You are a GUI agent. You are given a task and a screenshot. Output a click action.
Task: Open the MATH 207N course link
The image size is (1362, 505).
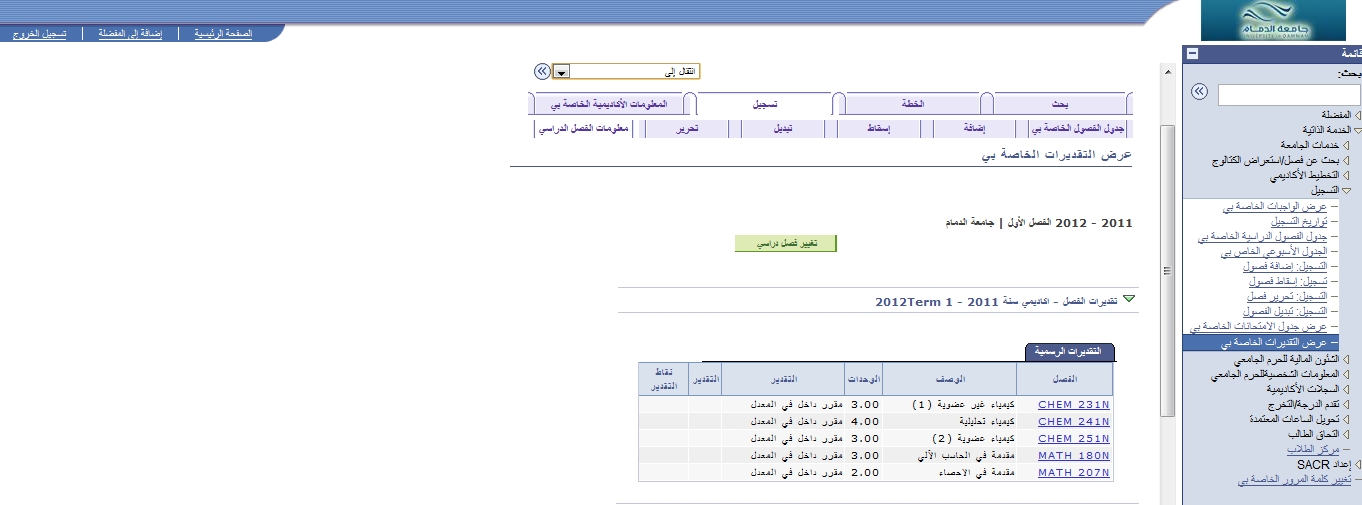(x=1074, y=472)
